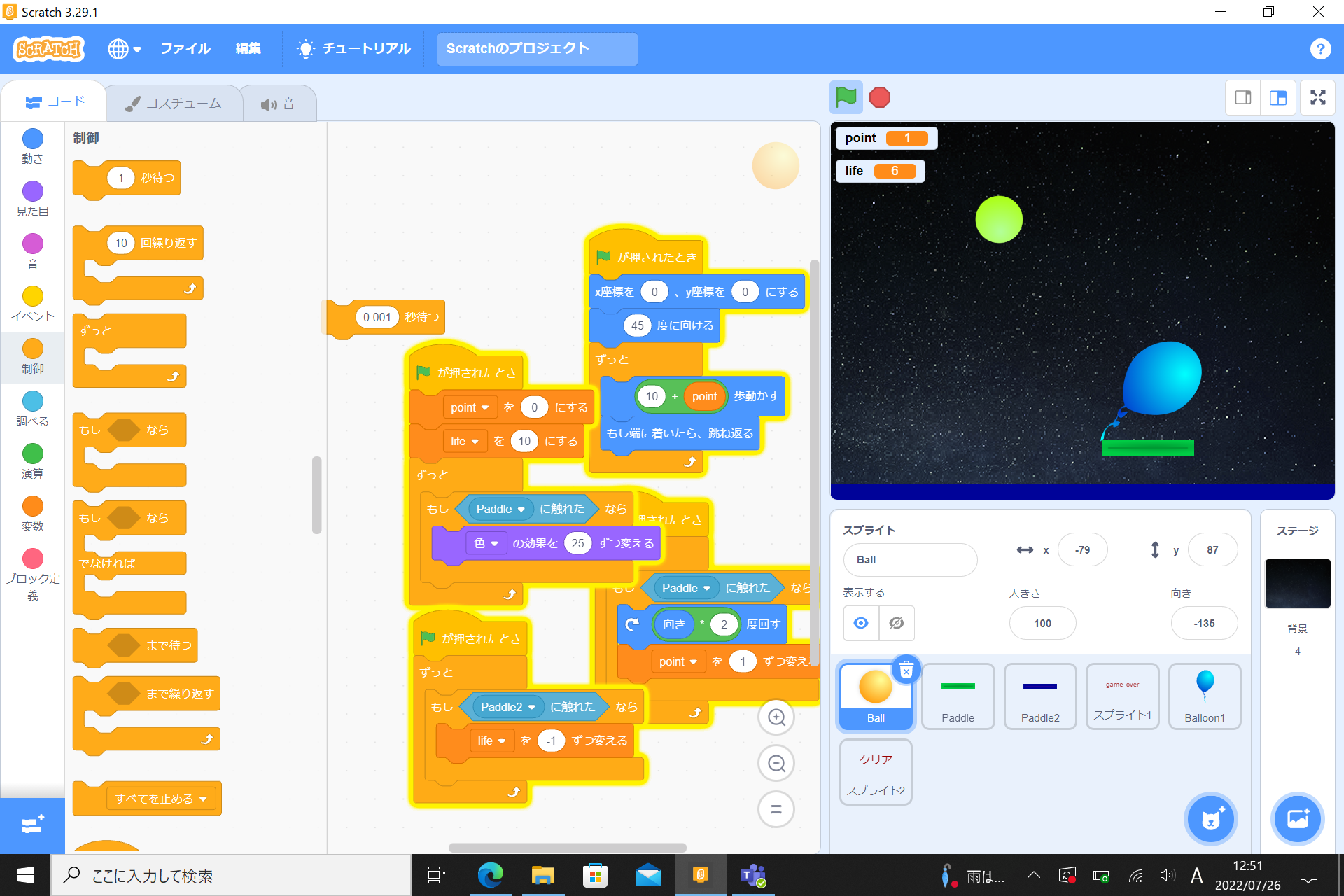Select the Balloon1 sprite thumbnail
This screenshot has height=896, width=1344.
pos(1204,696)
